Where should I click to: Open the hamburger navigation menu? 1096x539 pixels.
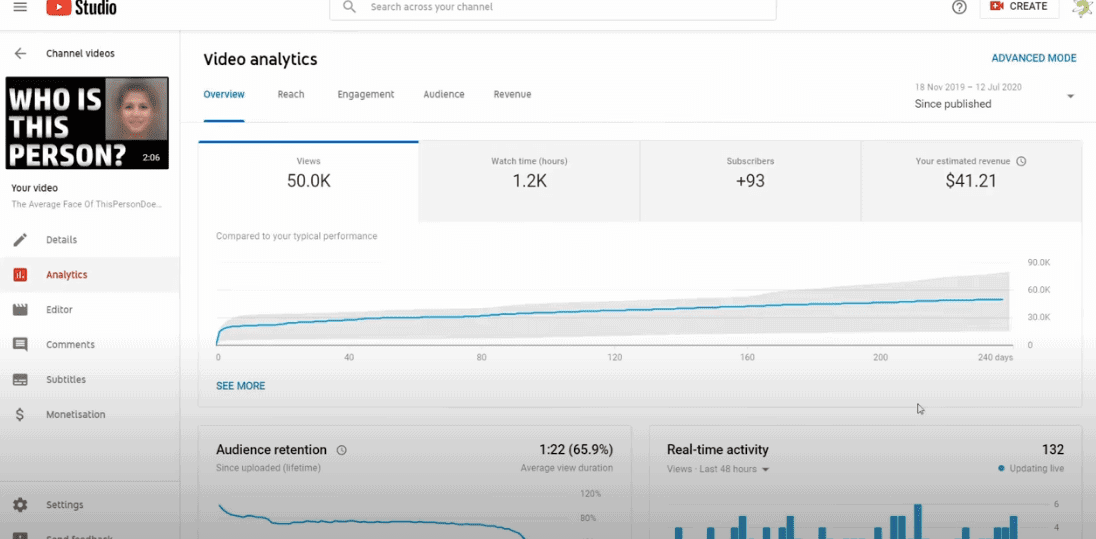coord(20,6)
